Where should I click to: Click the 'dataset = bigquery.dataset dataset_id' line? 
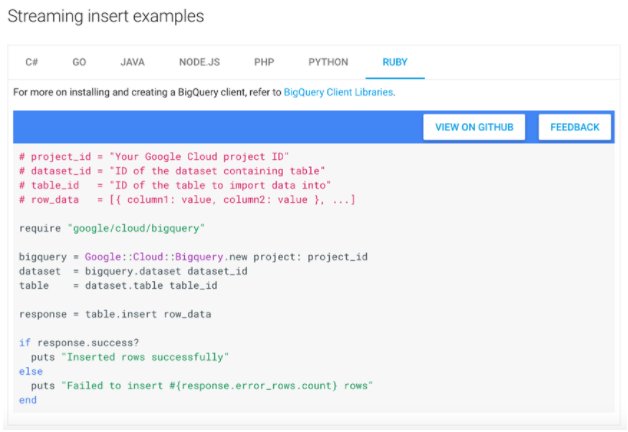pyautogui.click(x=133, y=271)
